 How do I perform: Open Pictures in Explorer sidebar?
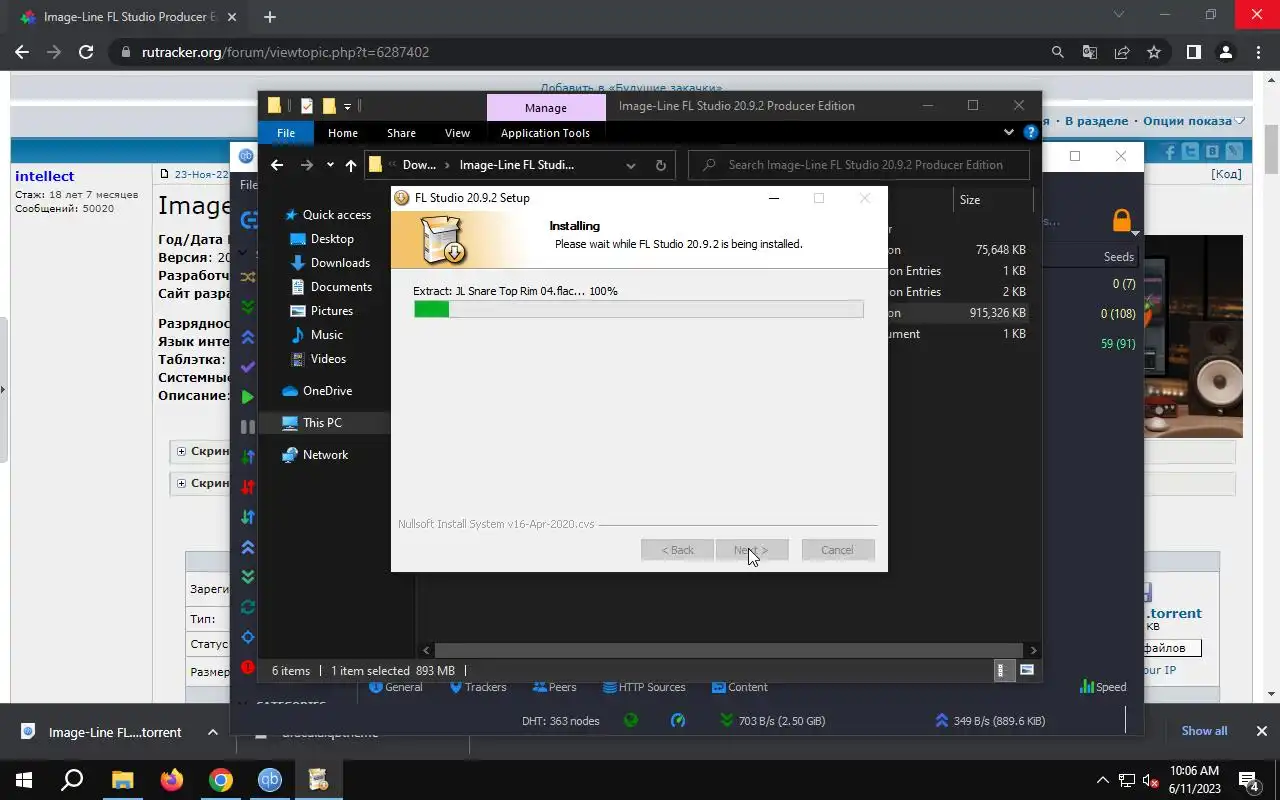point(332,311)
